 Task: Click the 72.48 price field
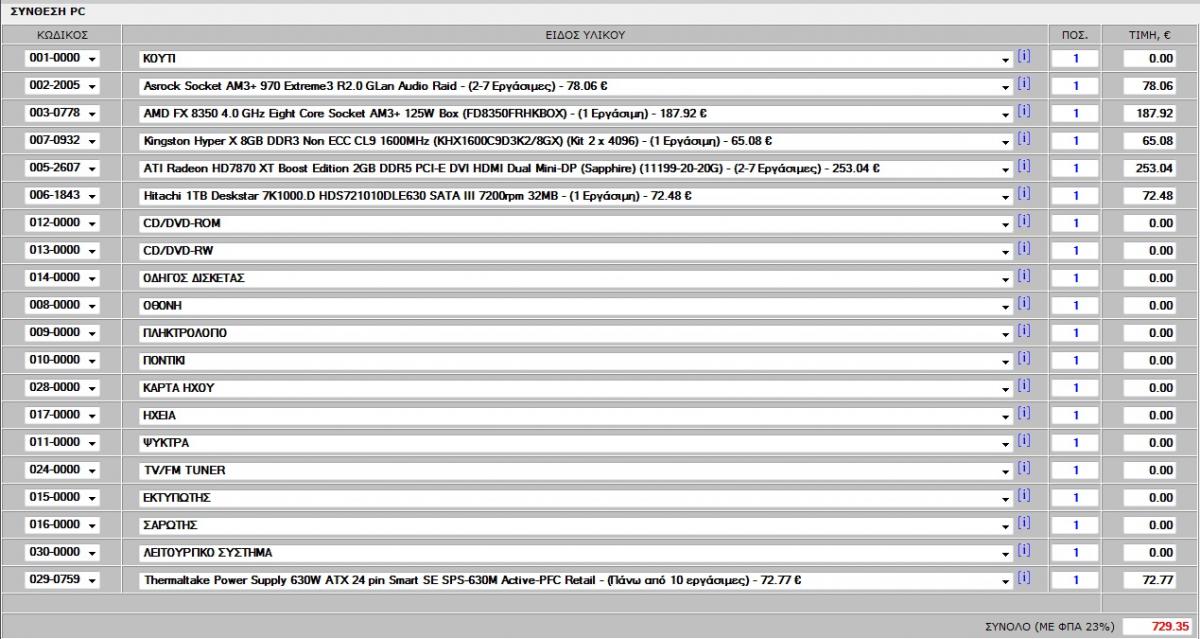pos(1150,196)
